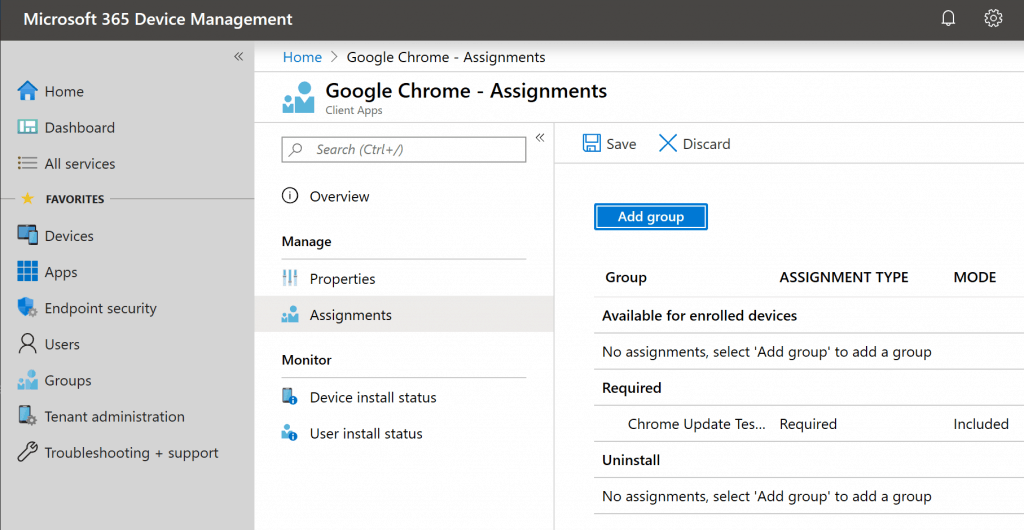This screenshot has height=530, width=1024.
Task: Click the Discard X icon
Action: pyautogui.click(x=667, y=144)
